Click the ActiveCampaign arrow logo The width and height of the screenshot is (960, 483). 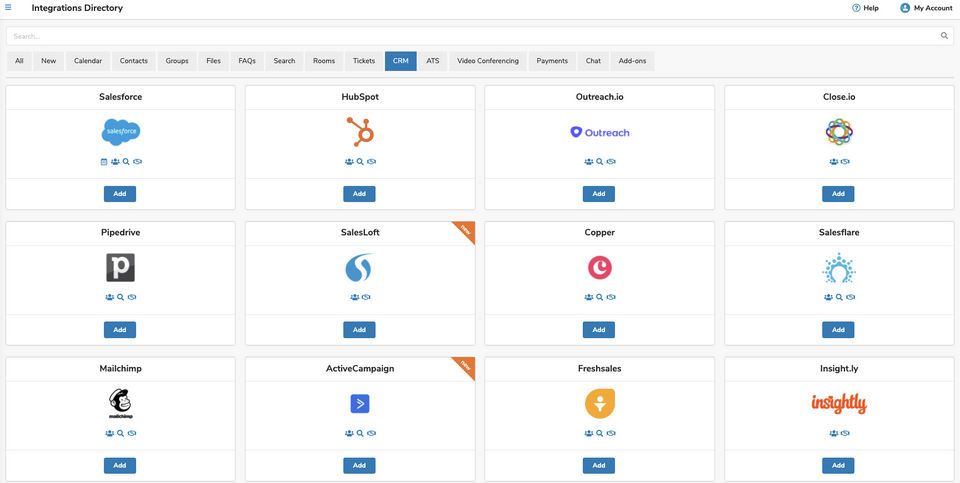coord(360,403)
